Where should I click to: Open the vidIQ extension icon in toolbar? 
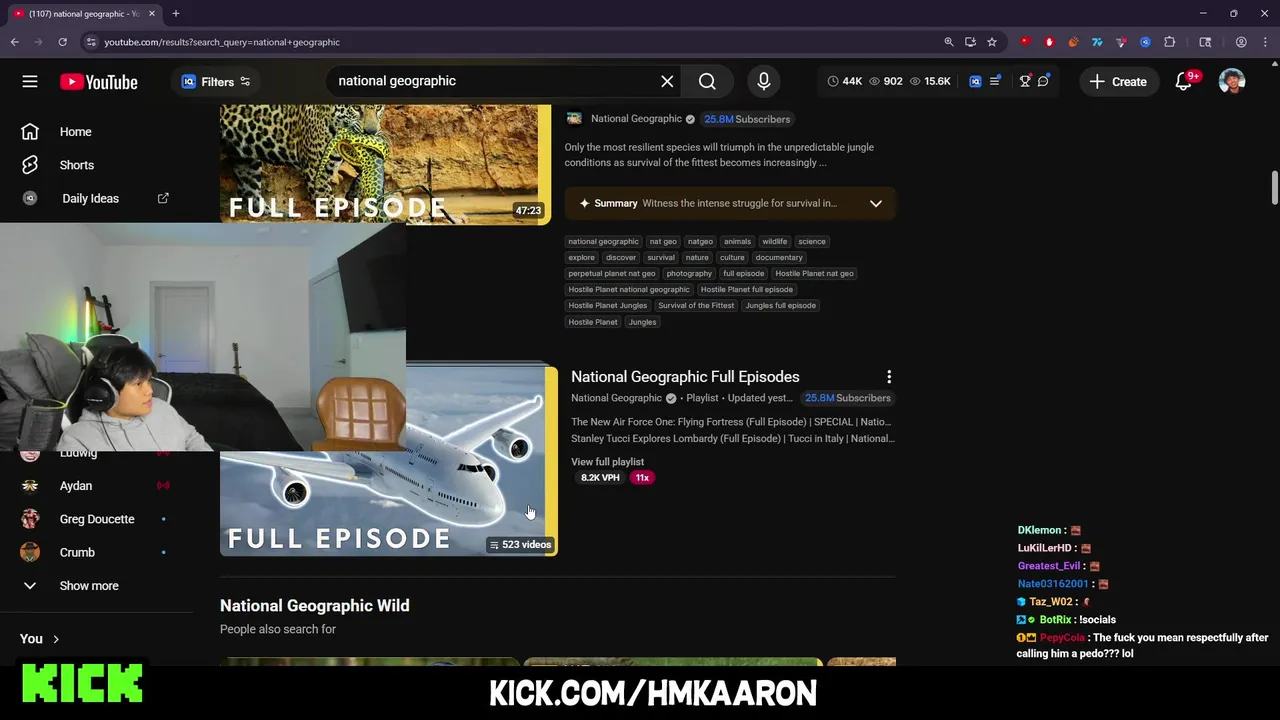point(1145,42)
